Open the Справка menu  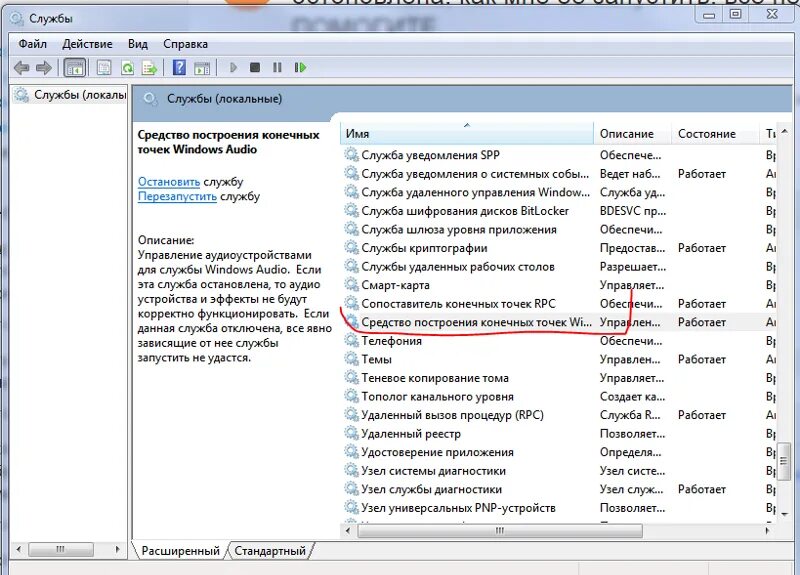[x=185, y=44]
